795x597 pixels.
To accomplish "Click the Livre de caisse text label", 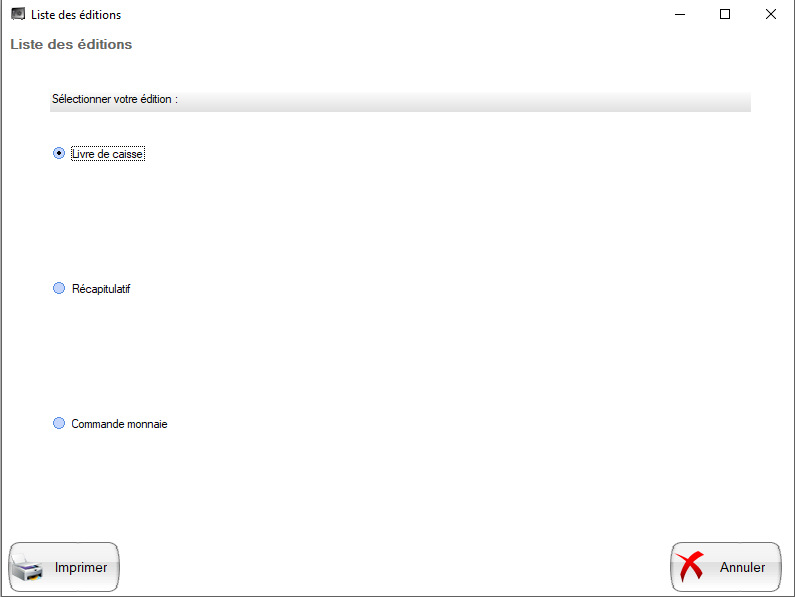I will tap(107, 154).
